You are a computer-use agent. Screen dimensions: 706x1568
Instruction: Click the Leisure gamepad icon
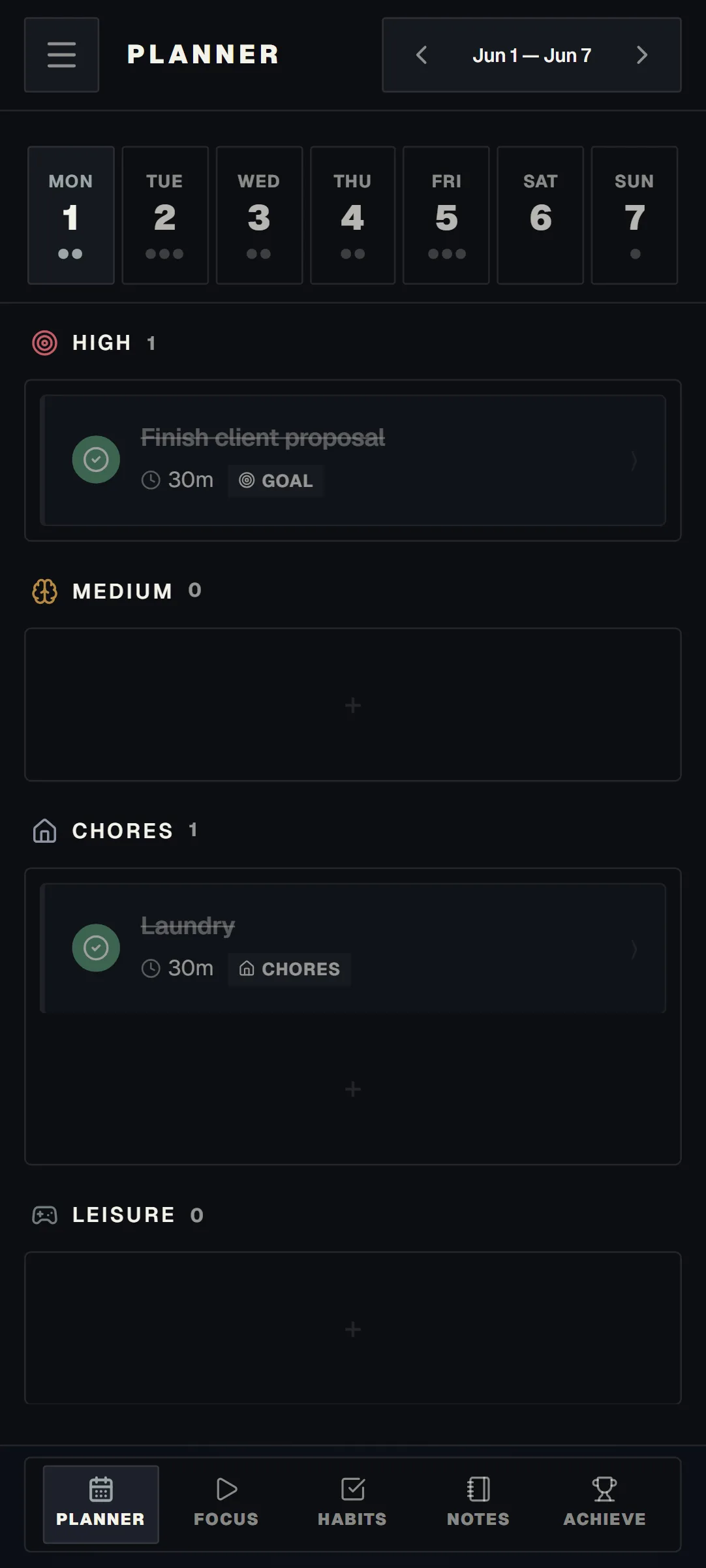(44, 1215)
